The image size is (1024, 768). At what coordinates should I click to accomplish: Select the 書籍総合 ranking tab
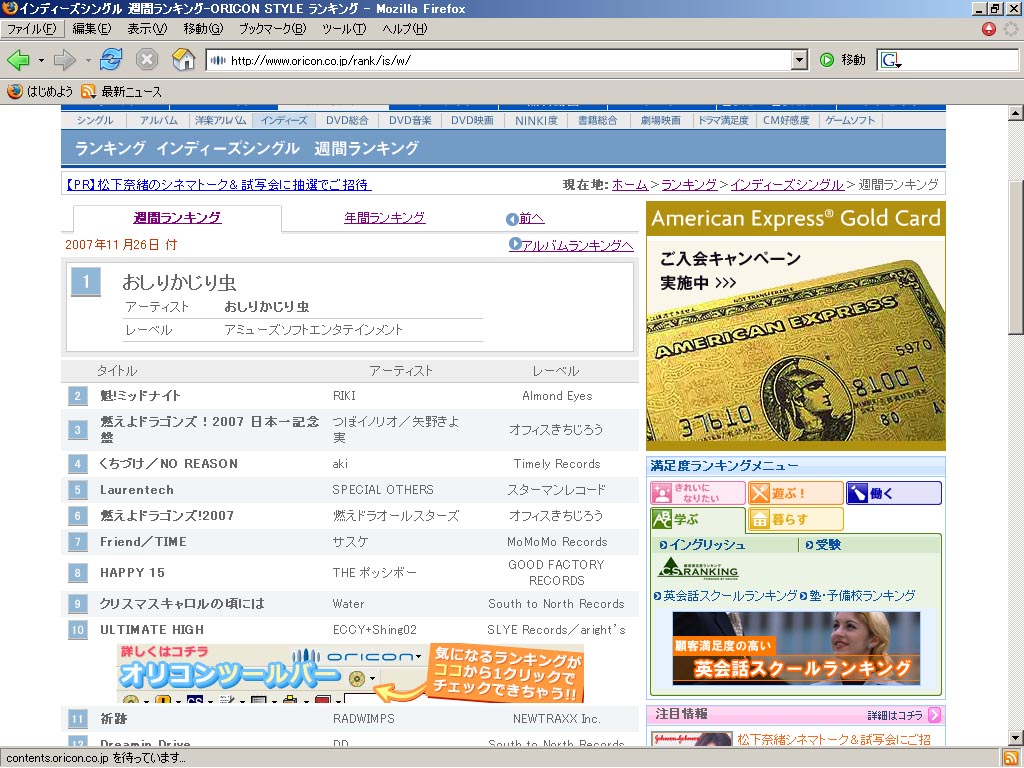(598, 120)
